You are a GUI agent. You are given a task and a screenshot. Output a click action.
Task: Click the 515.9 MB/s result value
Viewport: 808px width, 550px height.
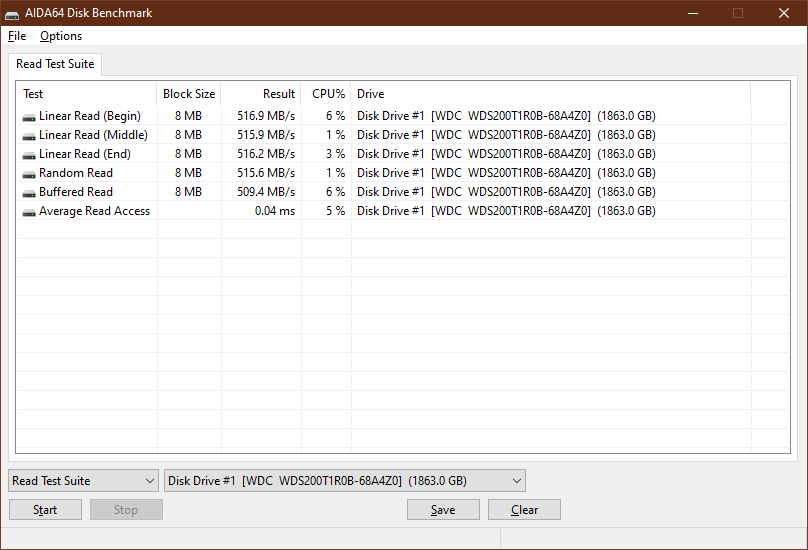[266, 135]
